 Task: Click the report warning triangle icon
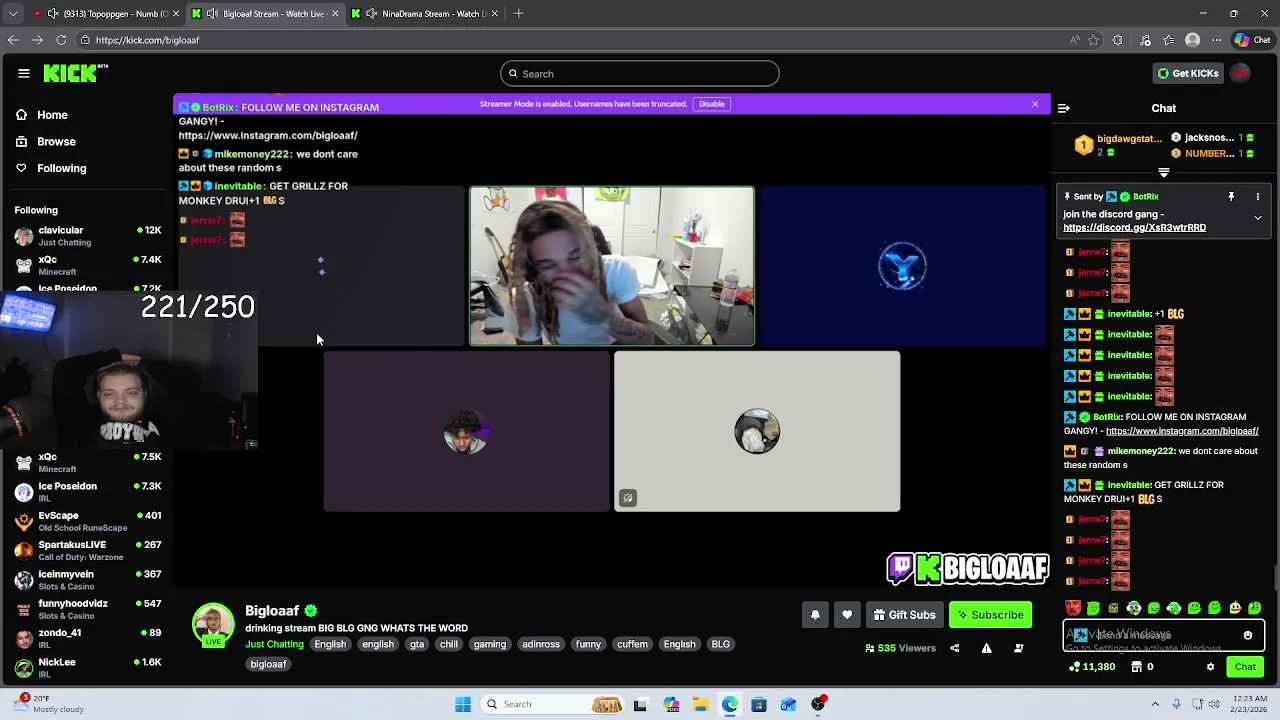[986, 648]
